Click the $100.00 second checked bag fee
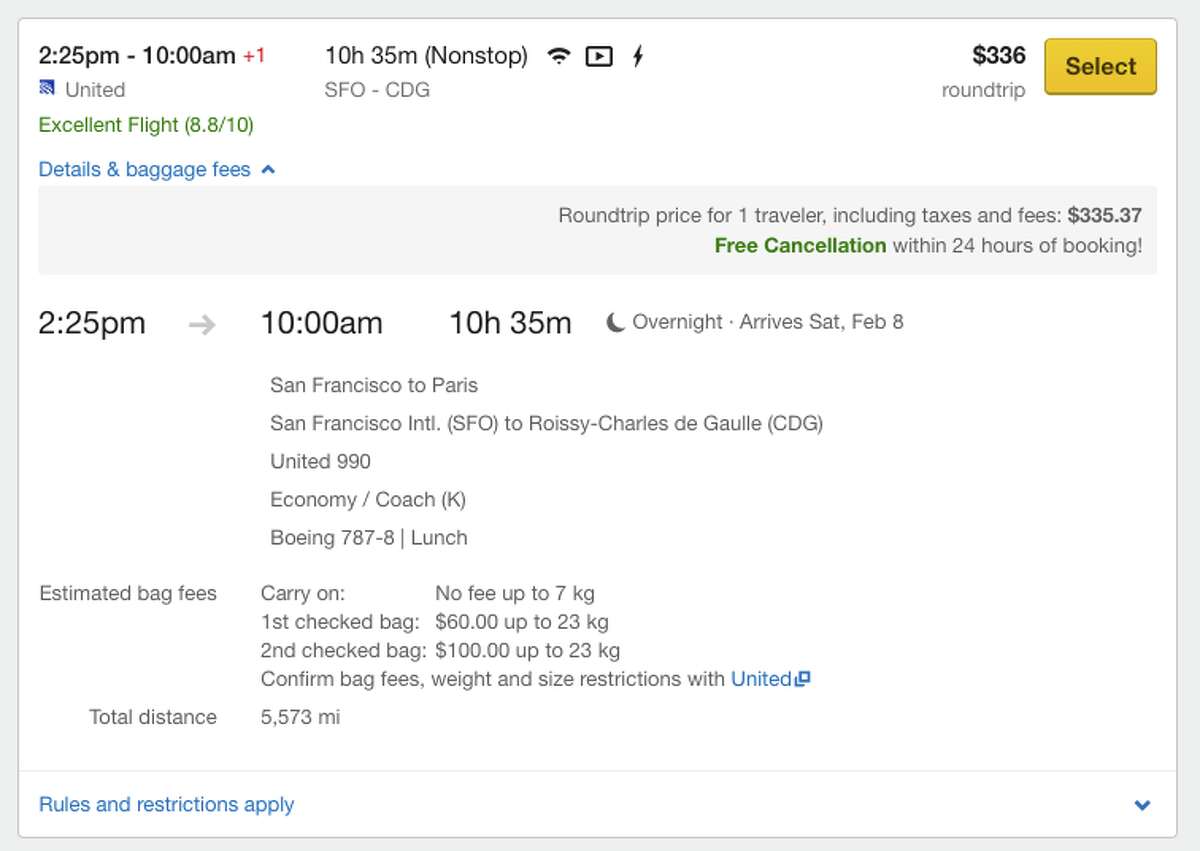Viewport: 1200px width, 851px height. click(x=528, y=651)
